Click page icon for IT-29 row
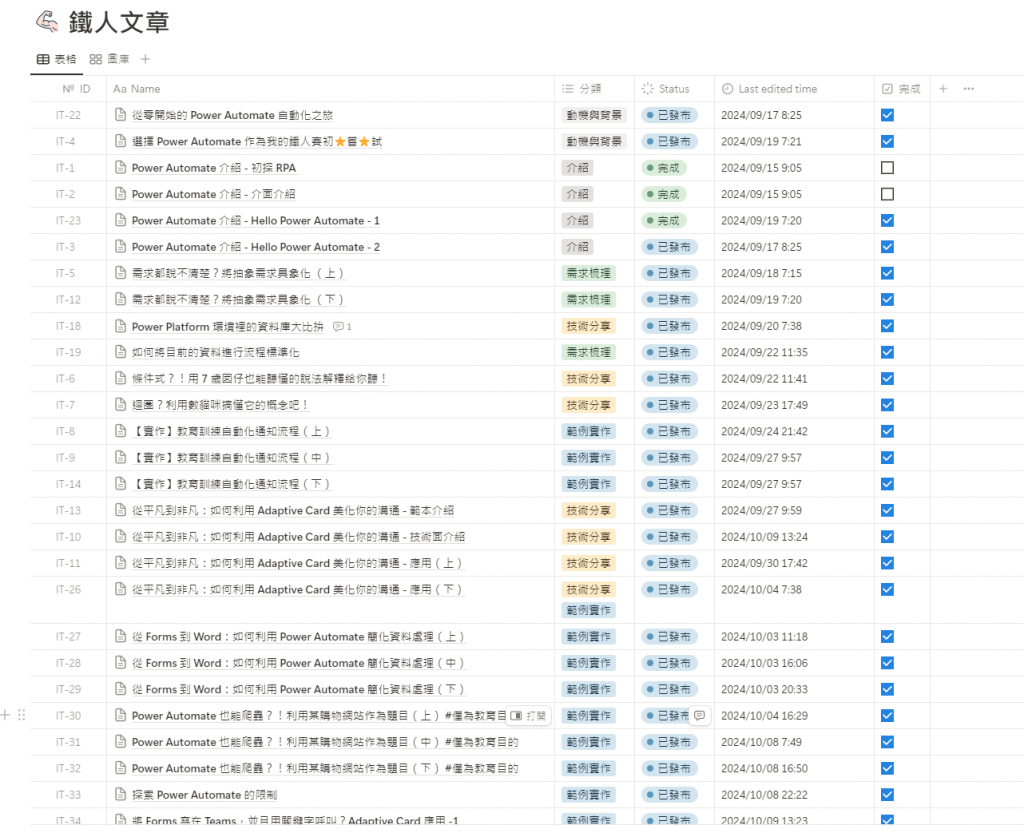Image resolution: width=1024 pixels, height=833 pixels. [120, 689]
